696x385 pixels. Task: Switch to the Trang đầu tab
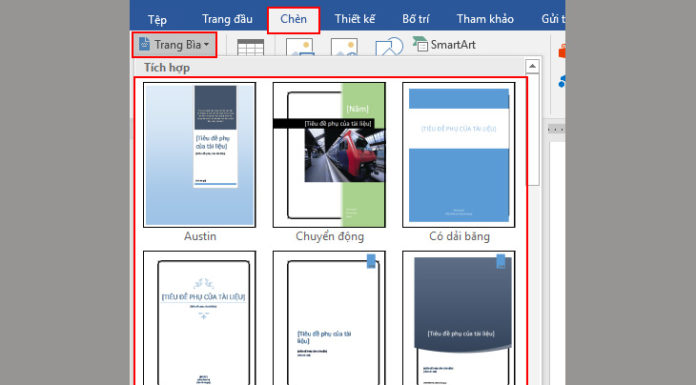[x=227, y=19]
